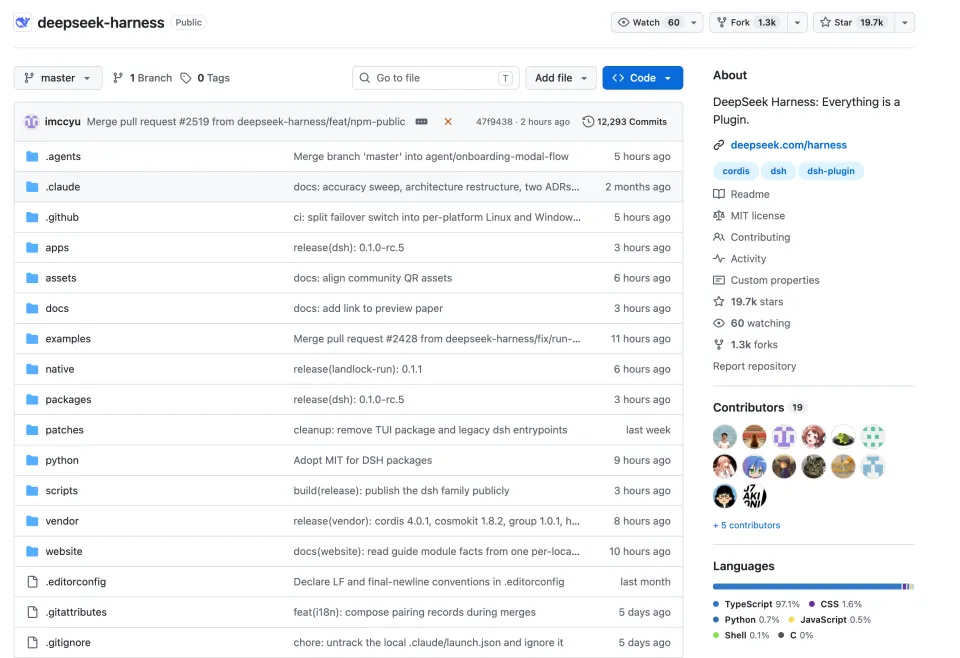
Task: Star the repository
Action: click(x=852, y=23)
